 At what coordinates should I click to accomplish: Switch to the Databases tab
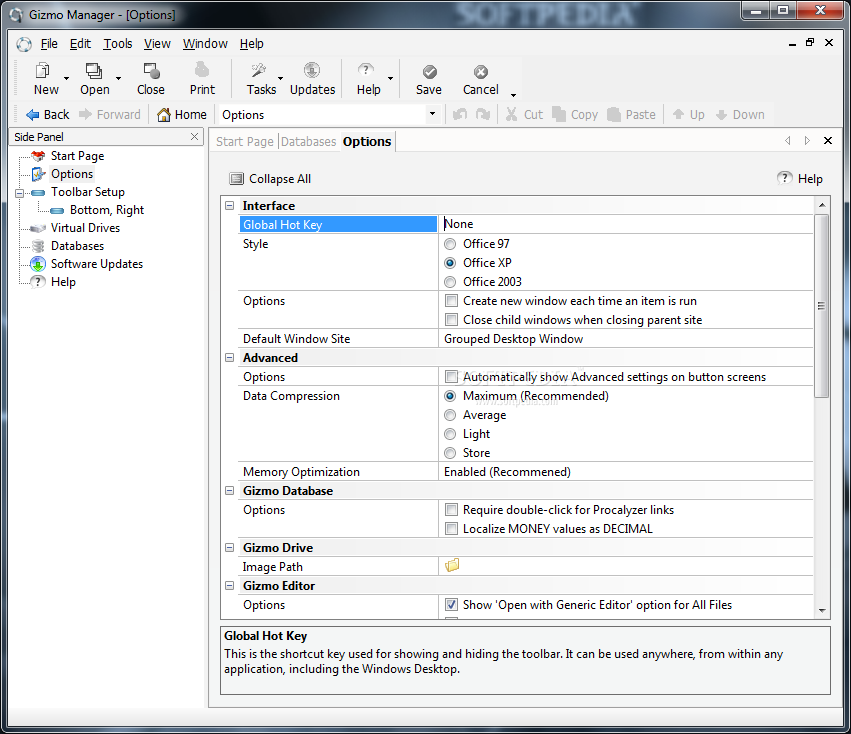[x=309, y=142]
